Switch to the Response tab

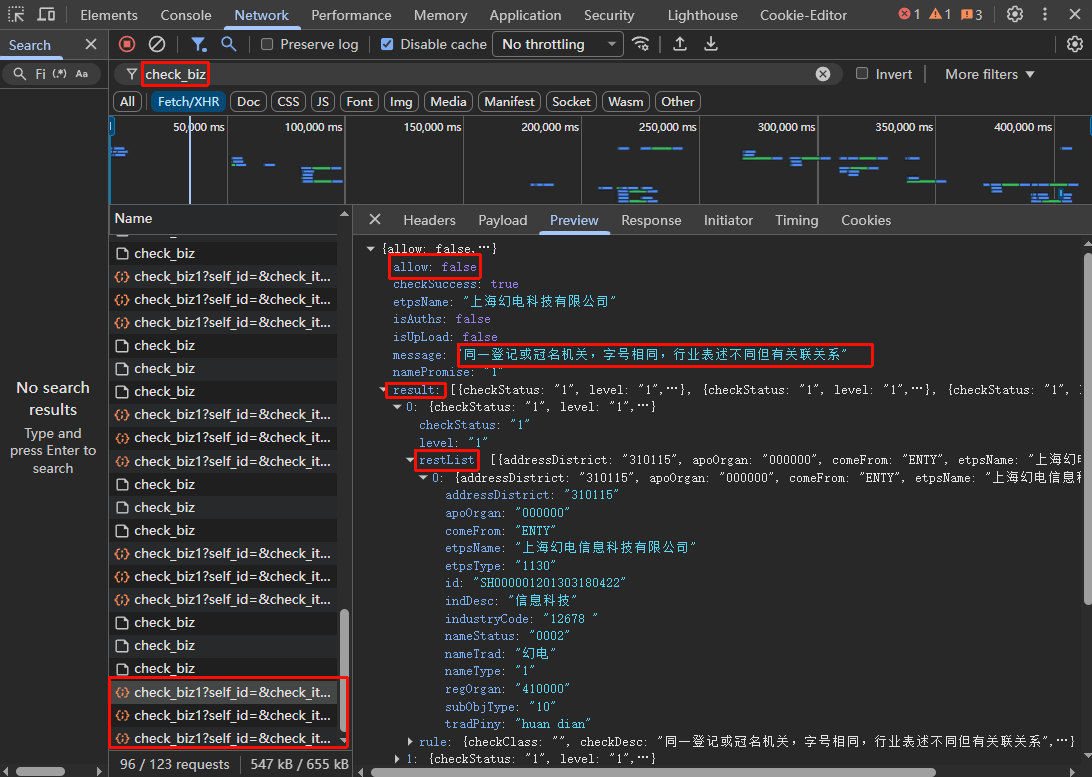650,220
